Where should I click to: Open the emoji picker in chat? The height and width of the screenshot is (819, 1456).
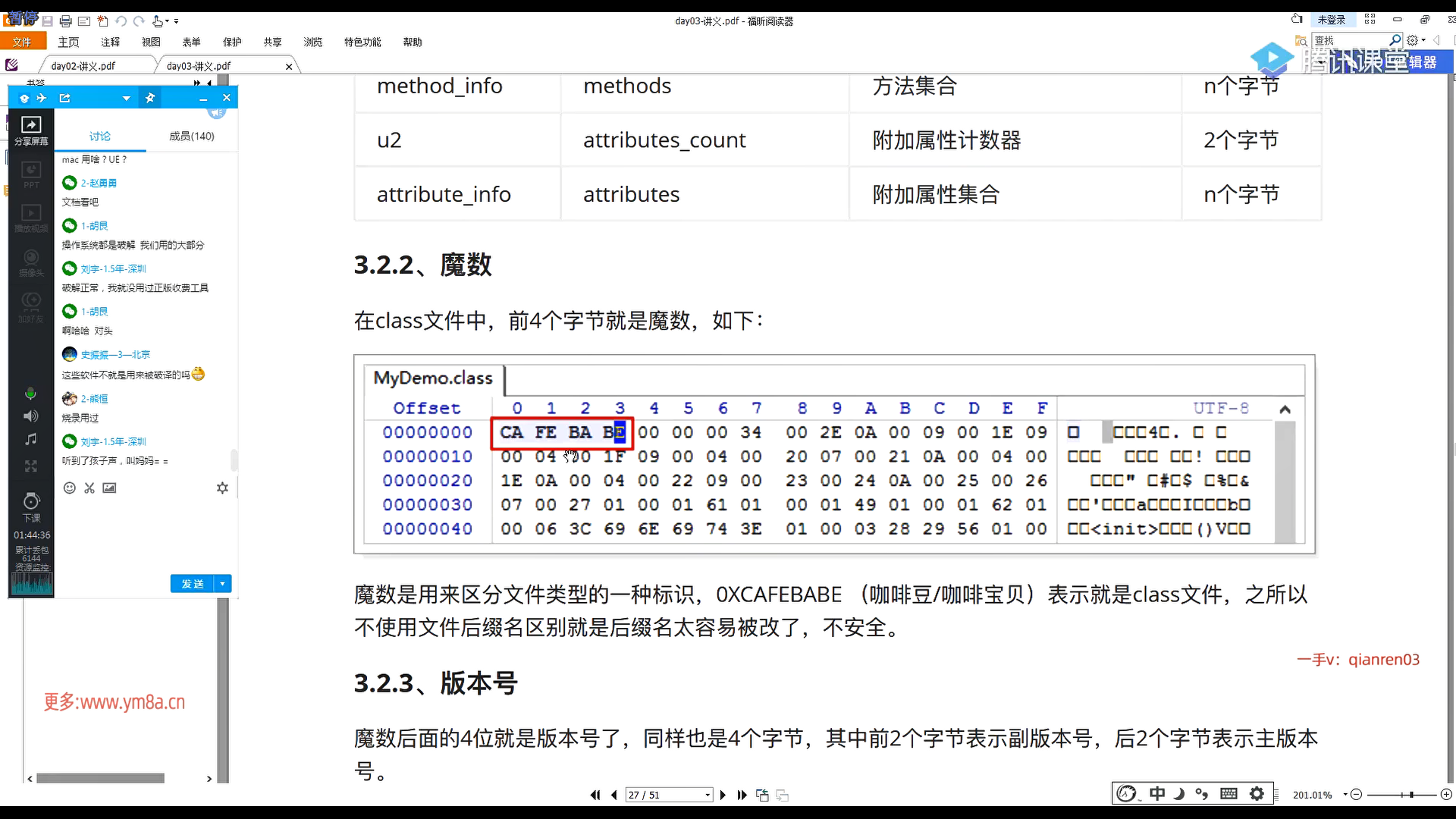coord(69,488)
